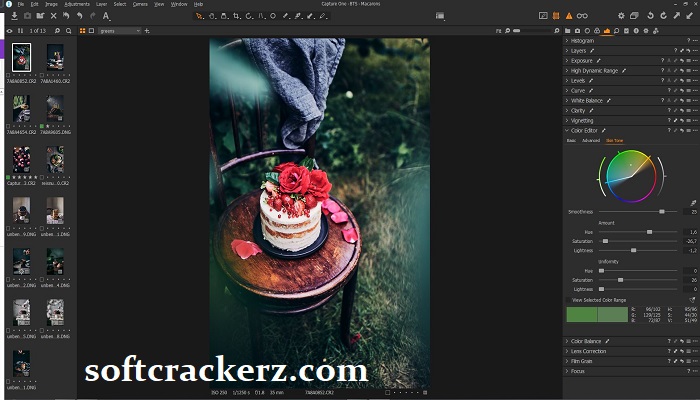Click green color tag under 7A8A9605.DNG
The width and height of the screenshot is (700, 400).
(42, 126)
